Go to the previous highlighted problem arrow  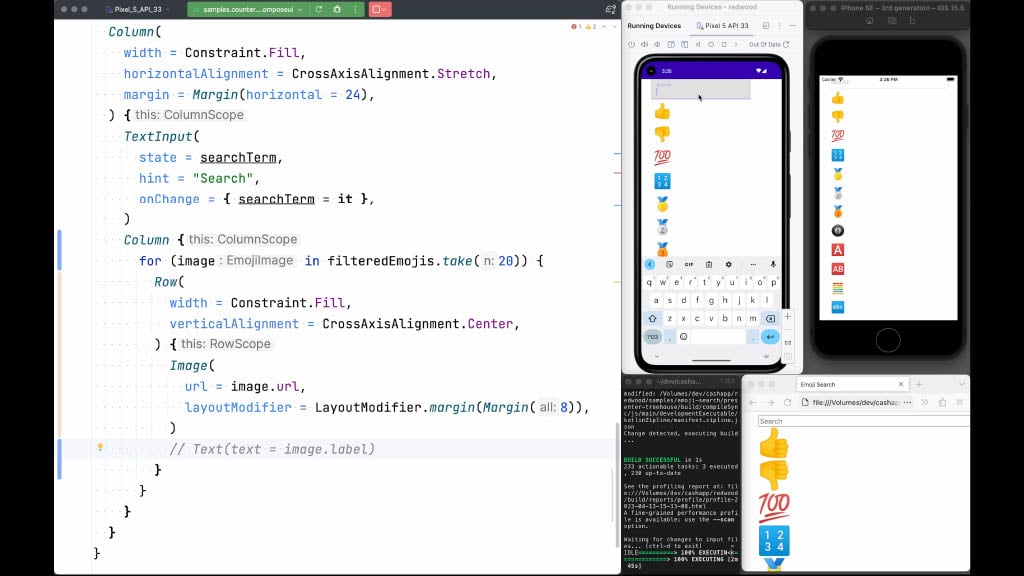604,27
